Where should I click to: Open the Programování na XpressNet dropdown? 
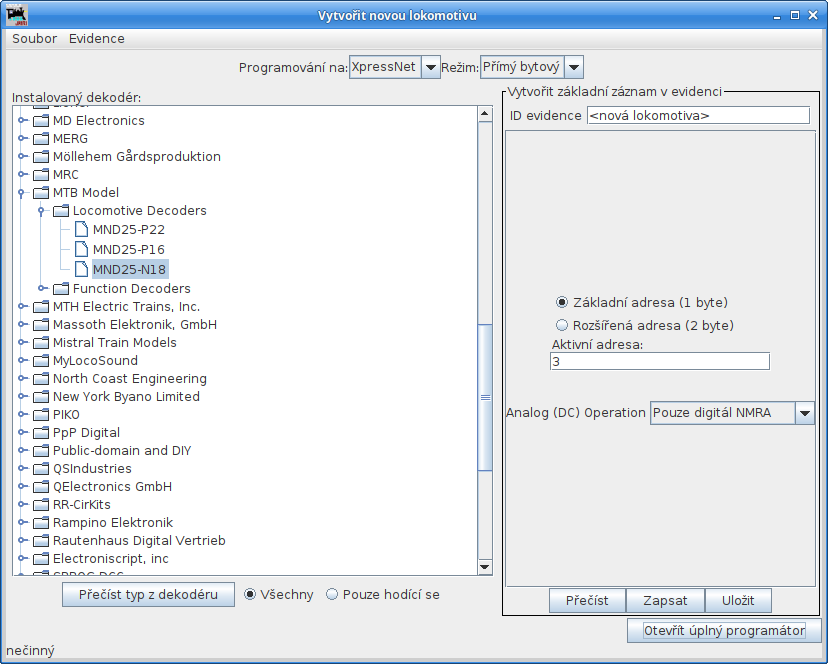coord(430,67)
